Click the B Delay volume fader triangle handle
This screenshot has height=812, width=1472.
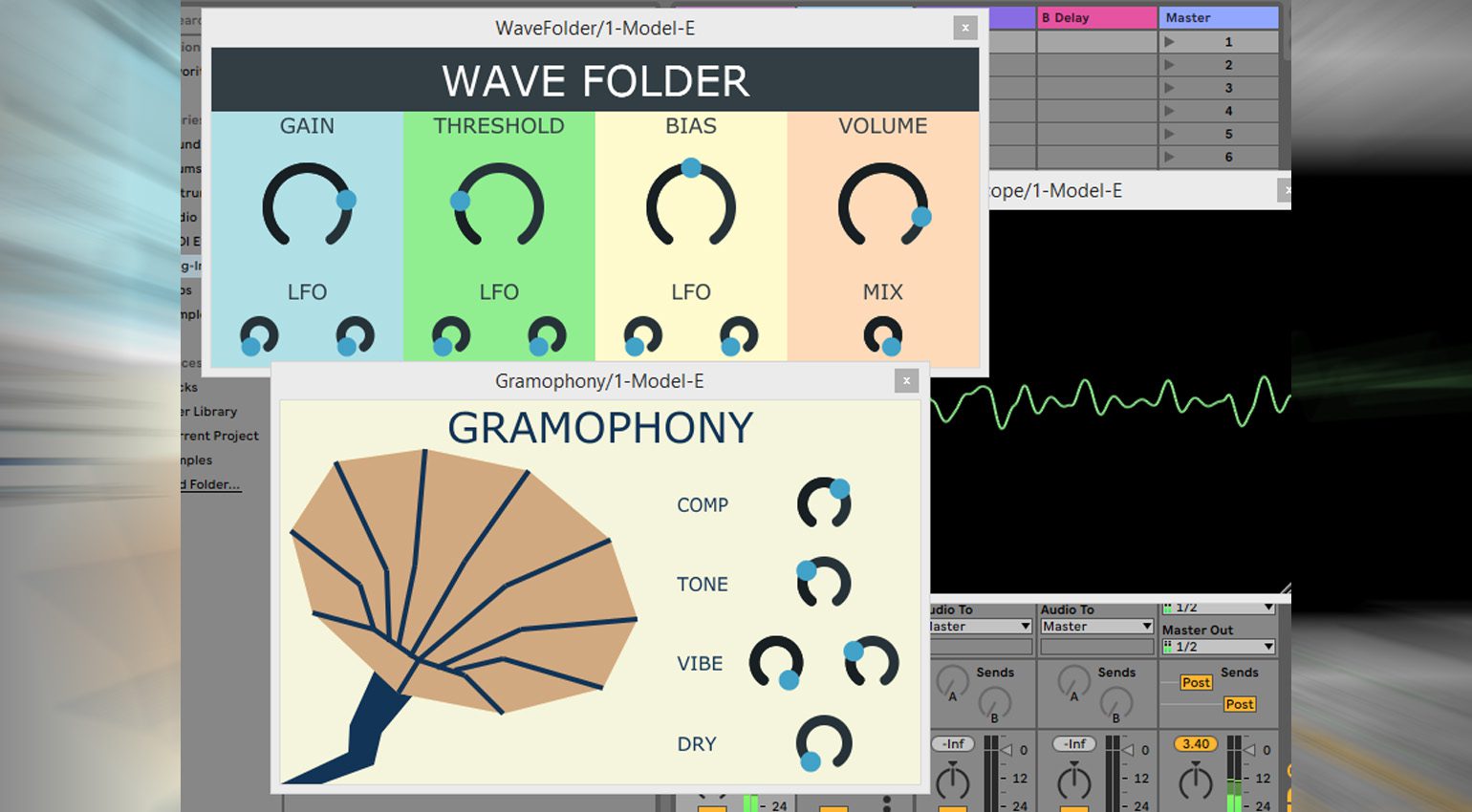tap(1128, 750)
